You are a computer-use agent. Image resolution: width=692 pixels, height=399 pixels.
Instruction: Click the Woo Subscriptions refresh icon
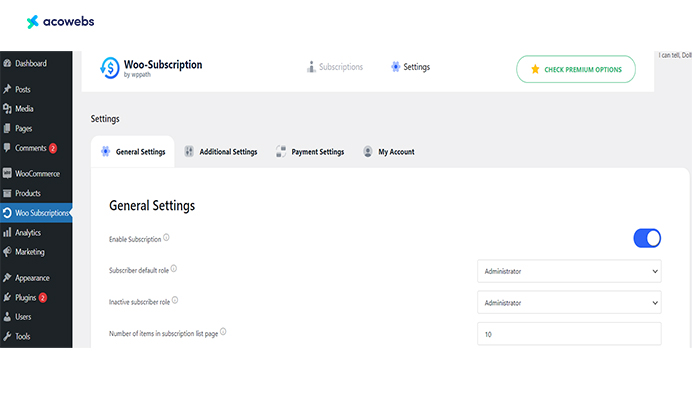click(x=7, y=213)
